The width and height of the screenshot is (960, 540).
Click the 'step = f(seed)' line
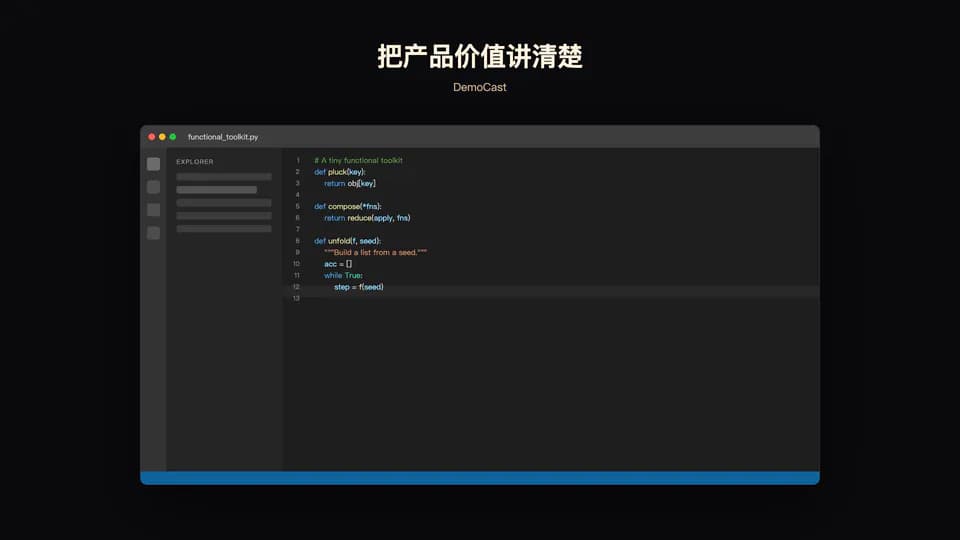[x=359, y=287]
